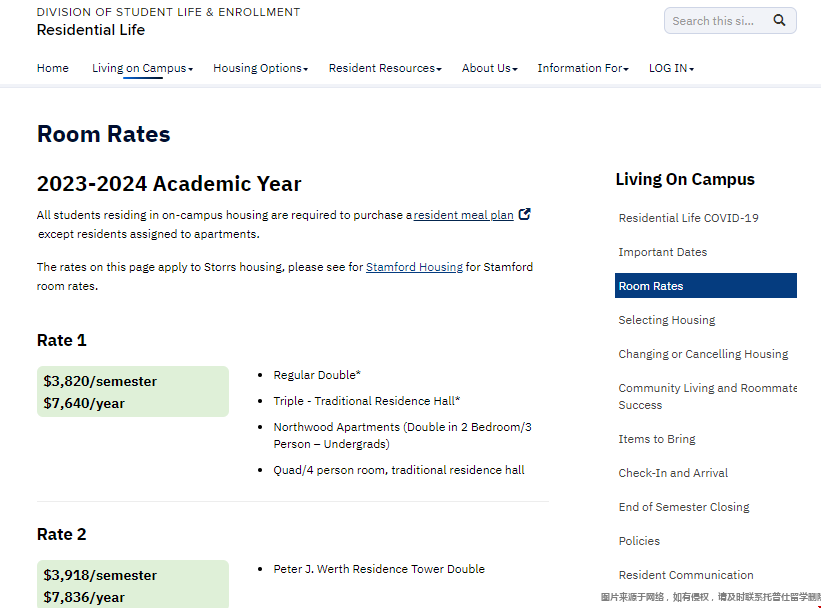Screen dimensions: 821x608
Task: Open the About Us dropdown menu
Action: click(489, 68)
